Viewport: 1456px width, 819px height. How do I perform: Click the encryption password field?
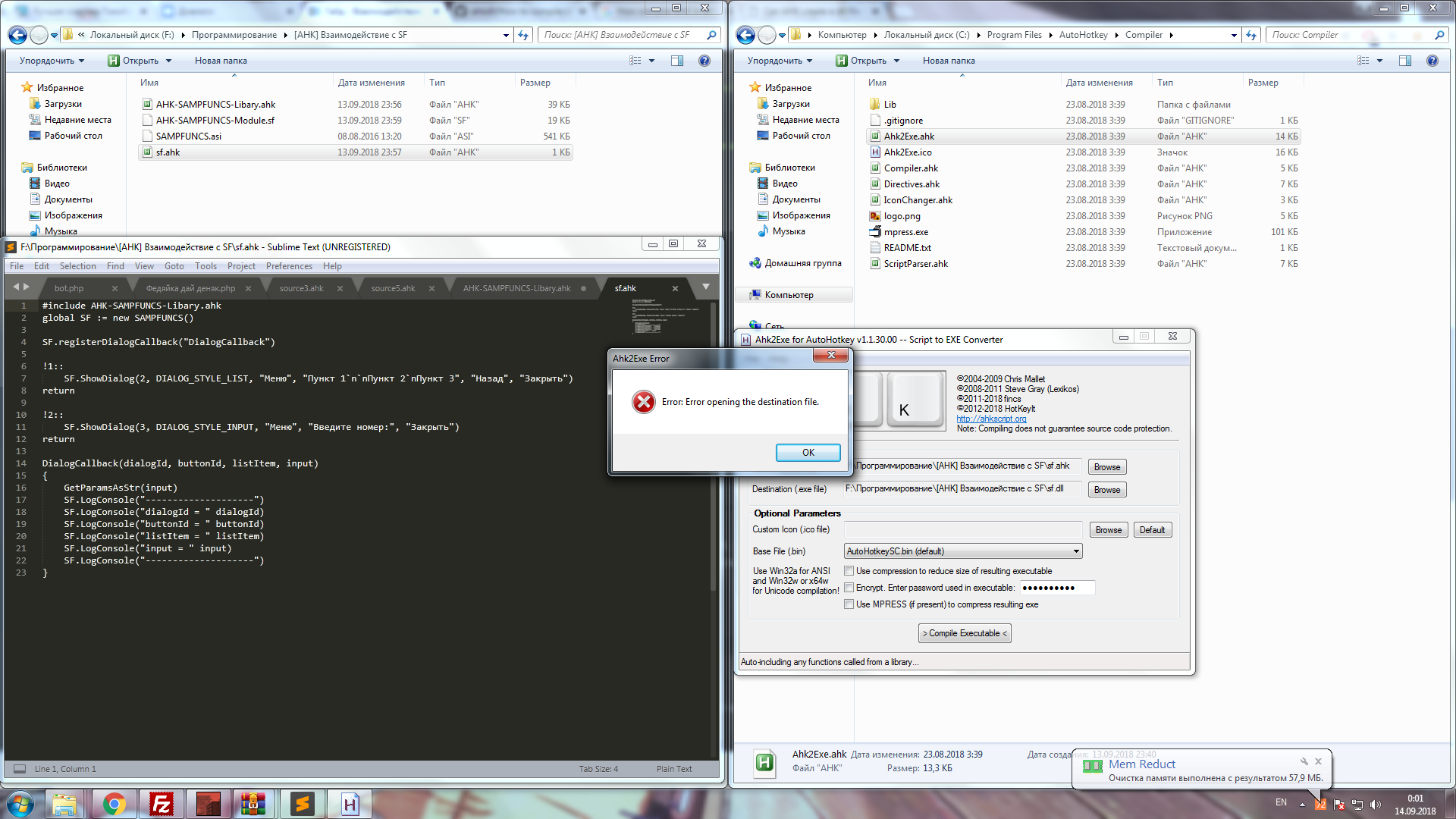pos(1056,588)
